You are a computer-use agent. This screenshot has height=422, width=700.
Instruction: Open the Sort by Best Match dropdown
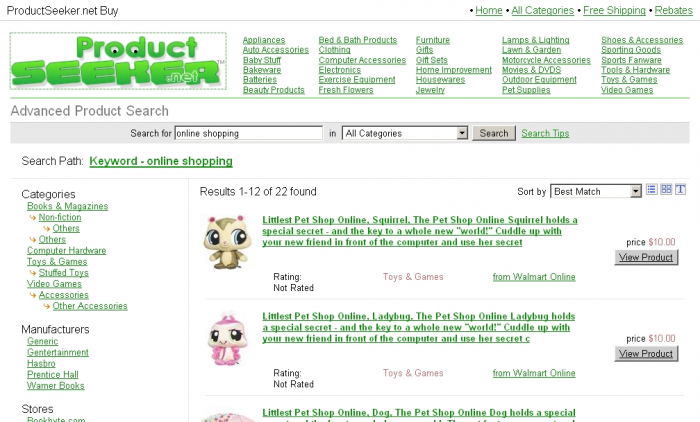coord(596,192)
